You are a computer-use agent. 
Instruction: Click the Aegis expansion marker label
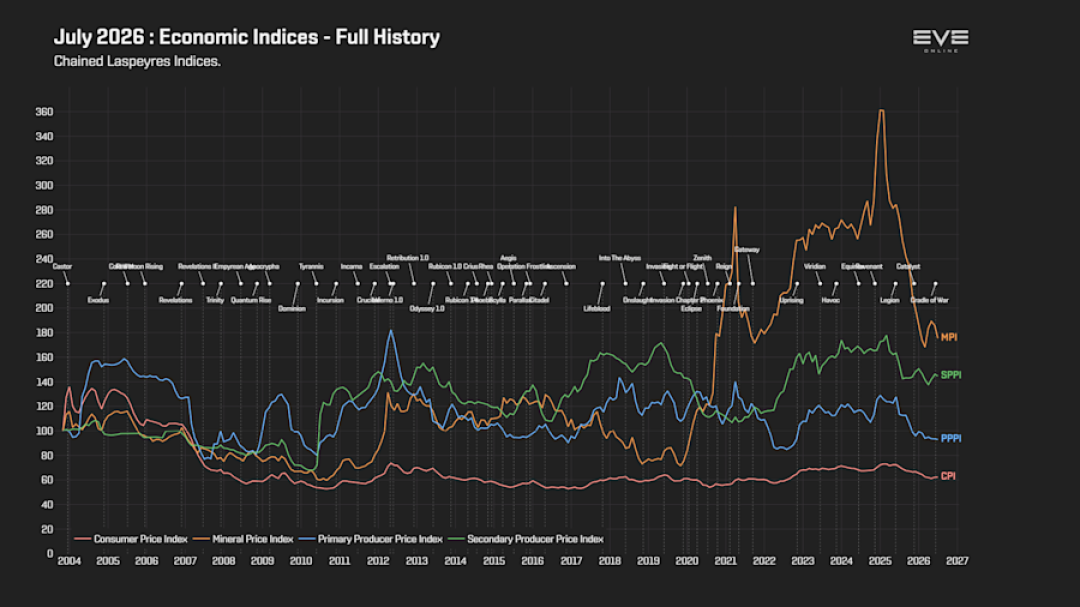click(508, 258)
